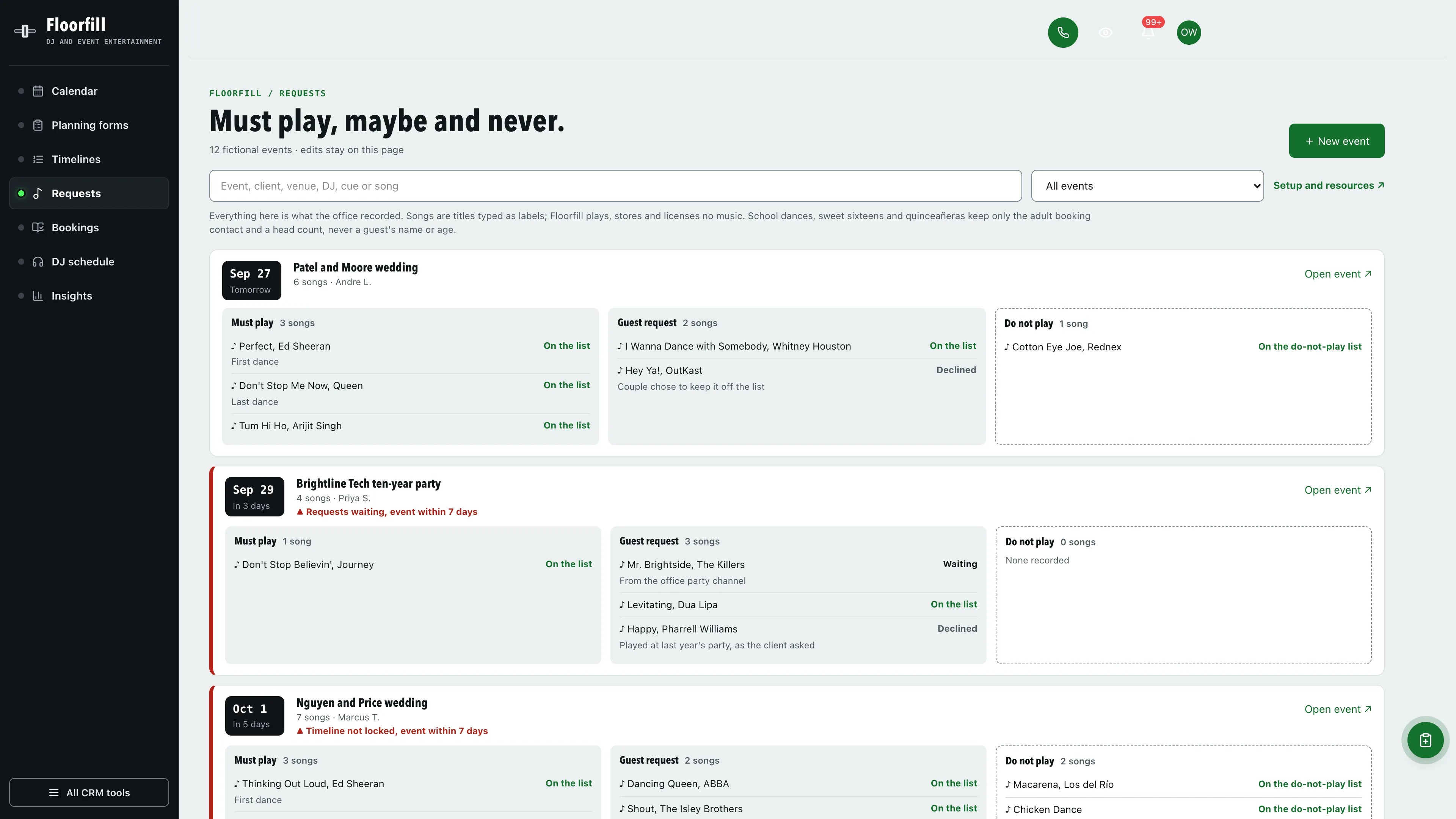
Task: Open the Insights chart icon
Action: pos(38,296)
